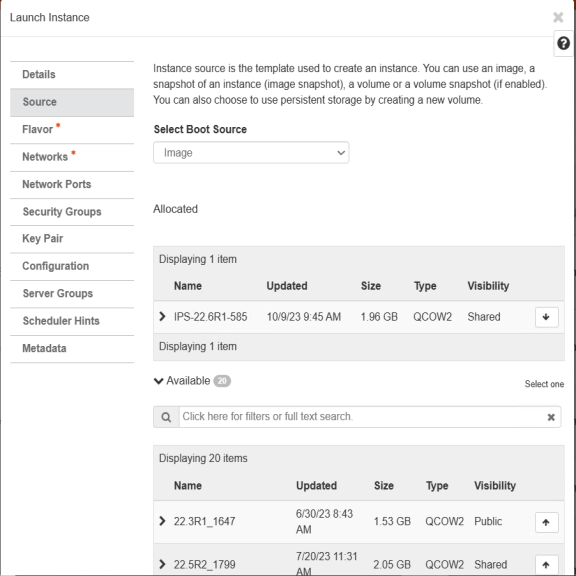Sort available images by Name column
576x576 pixels.
188,486
